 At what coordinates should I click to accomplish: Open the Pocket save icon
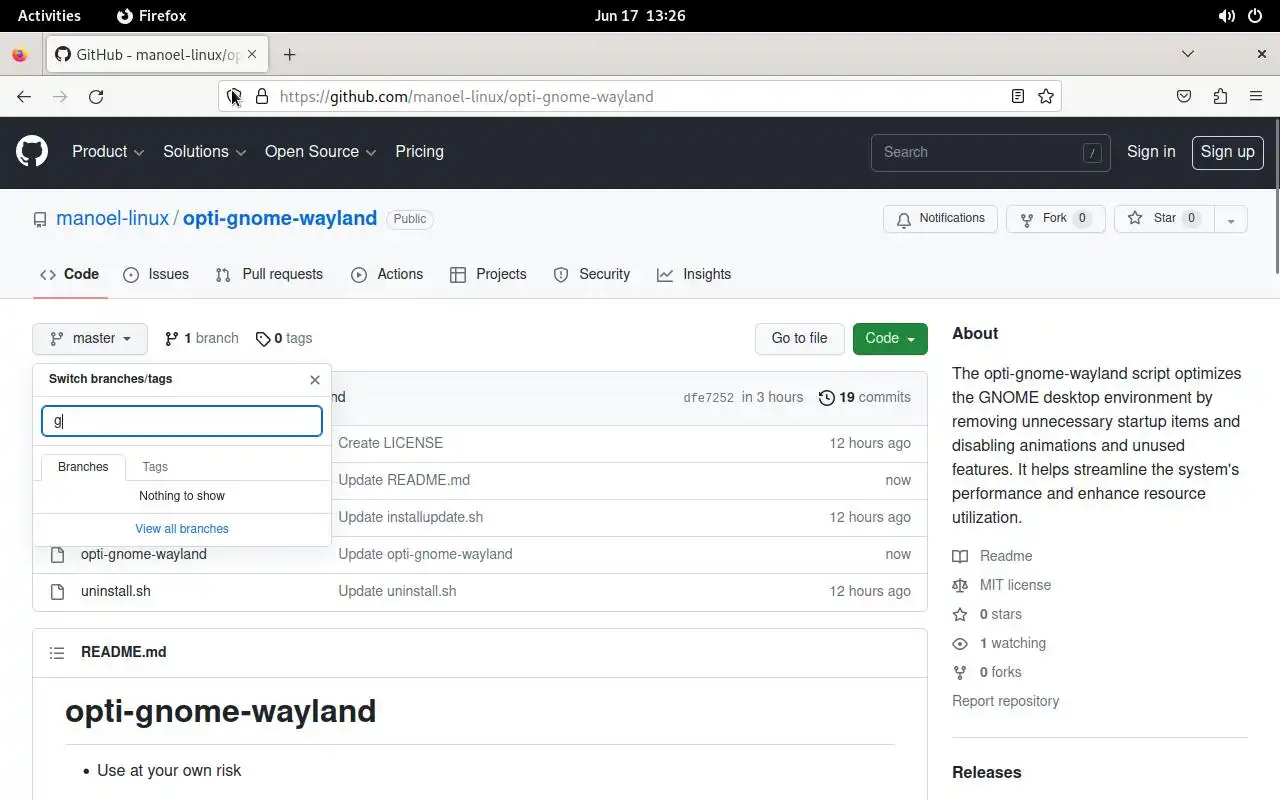point(1184,96)
